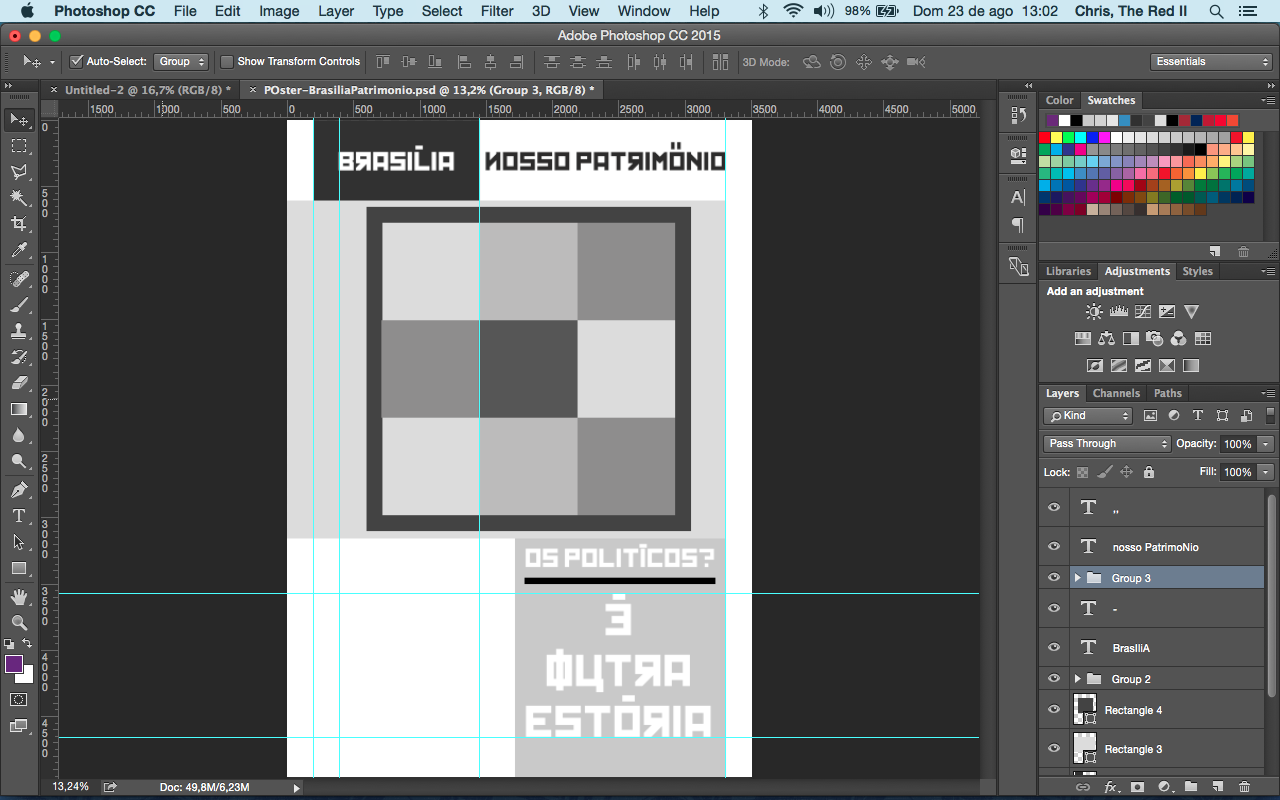Enable Show Transform Controls checkbox

coord(227,62)
